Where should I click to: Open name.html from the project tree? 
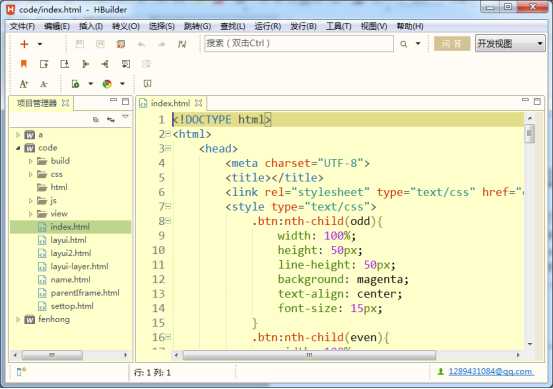[64, 280]
